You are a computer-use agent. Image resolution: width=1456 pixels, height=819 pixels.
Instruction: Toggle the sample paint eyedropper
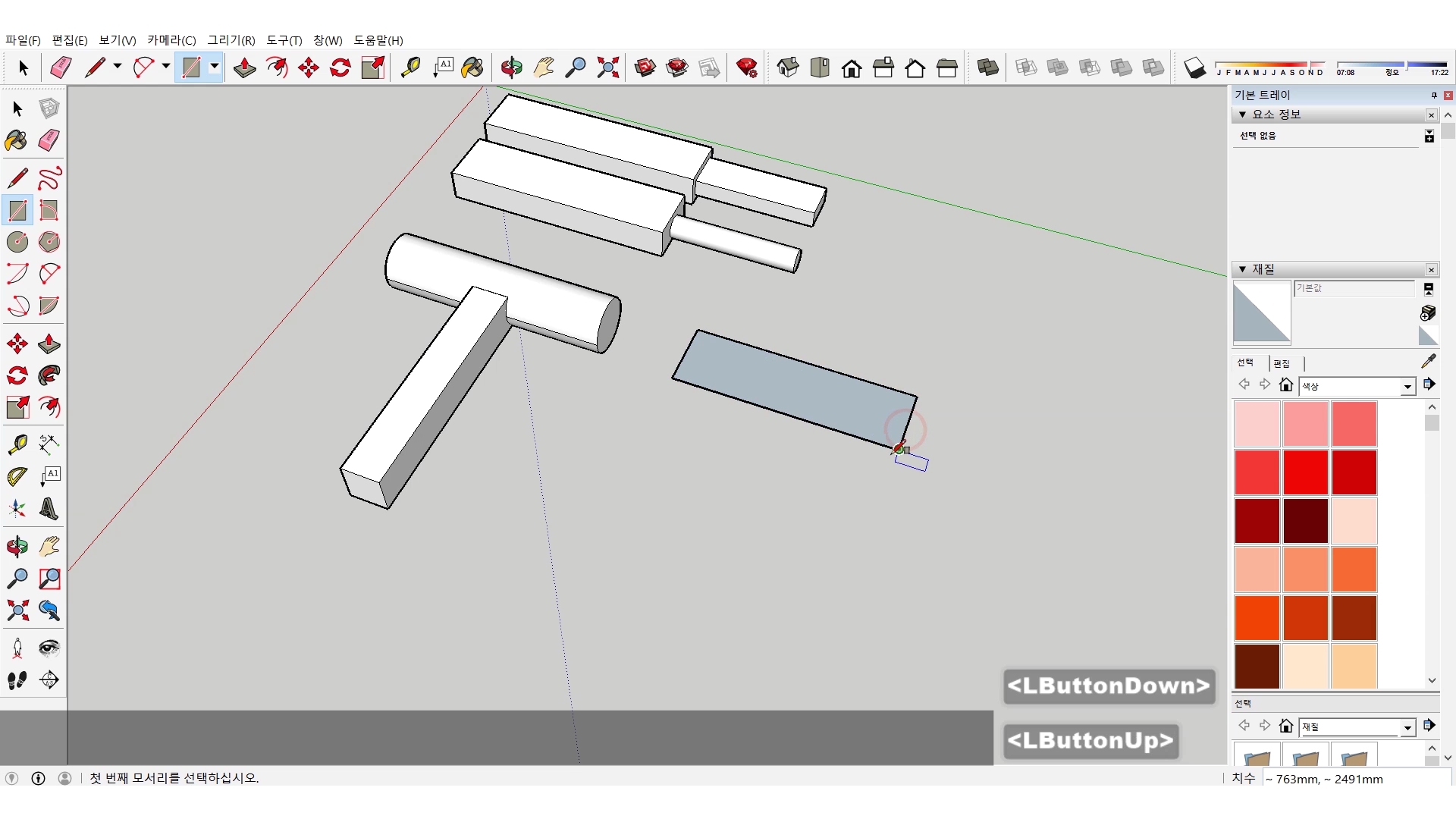coord(1428,361)
